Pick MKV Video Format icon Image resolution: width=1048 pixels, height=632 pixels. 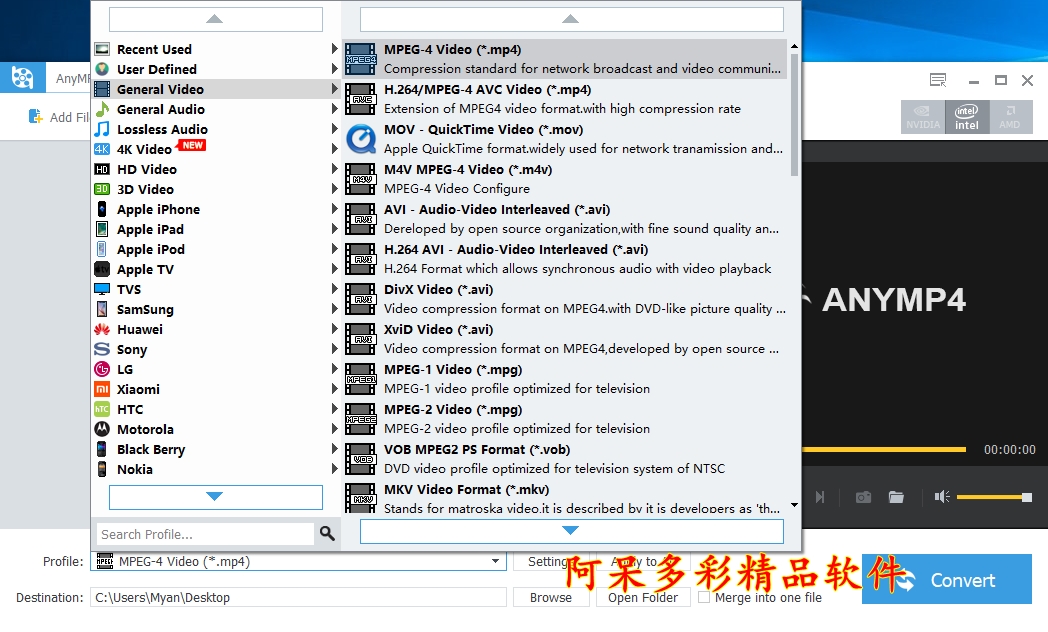click(361, 498)
